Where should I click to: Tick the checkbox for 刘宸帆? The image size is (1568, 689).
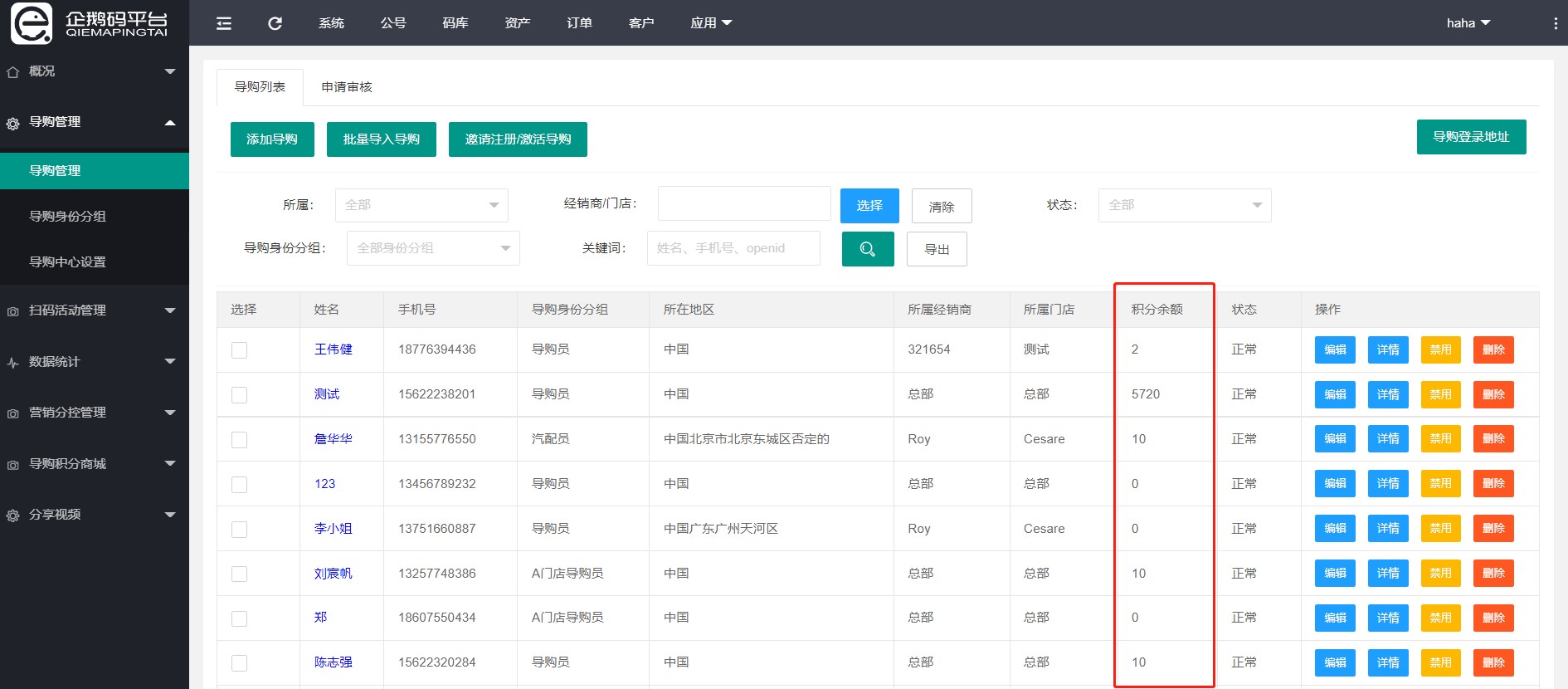click(x=239, y=574)
